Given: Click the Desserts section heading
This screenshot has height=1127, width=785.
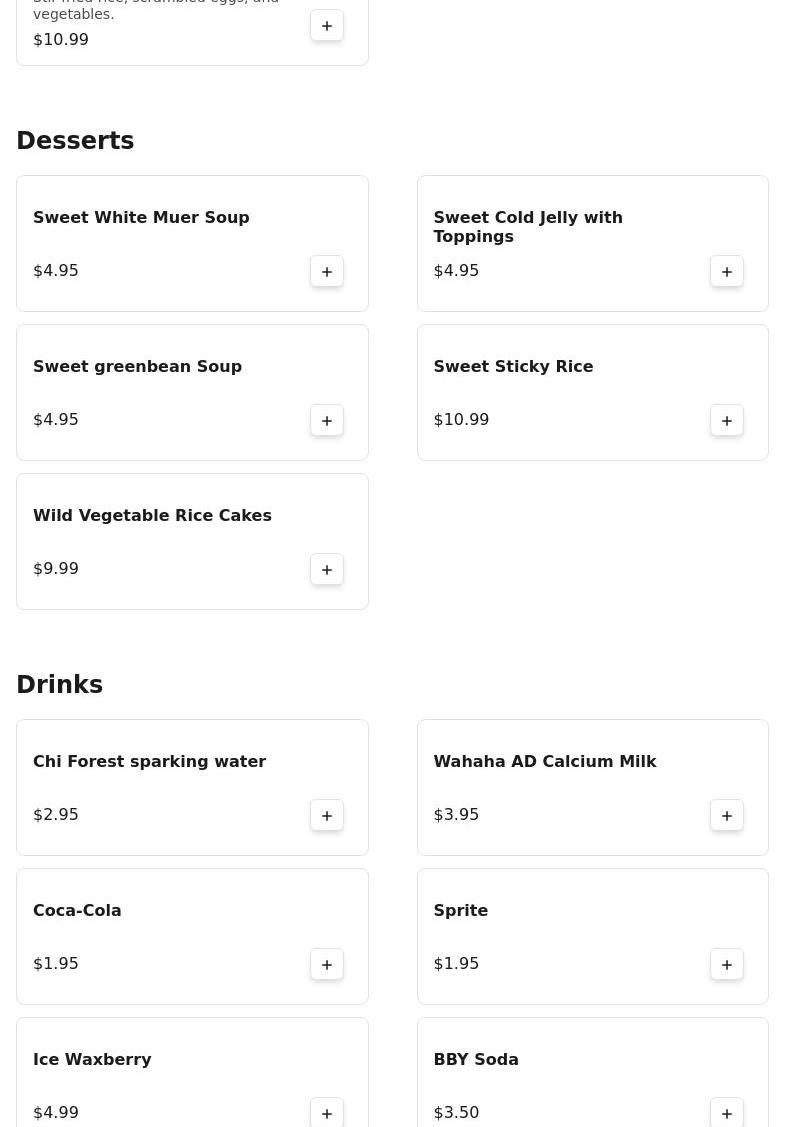Looking at the screenshot, I should 75,141.
